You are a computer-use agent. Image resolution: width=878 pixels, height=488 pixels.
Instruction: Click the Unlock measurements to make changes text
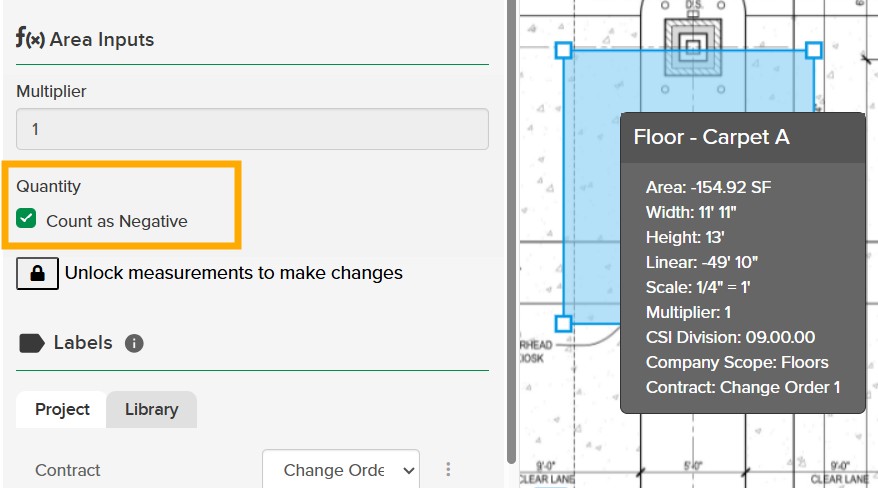pos(233,273)
